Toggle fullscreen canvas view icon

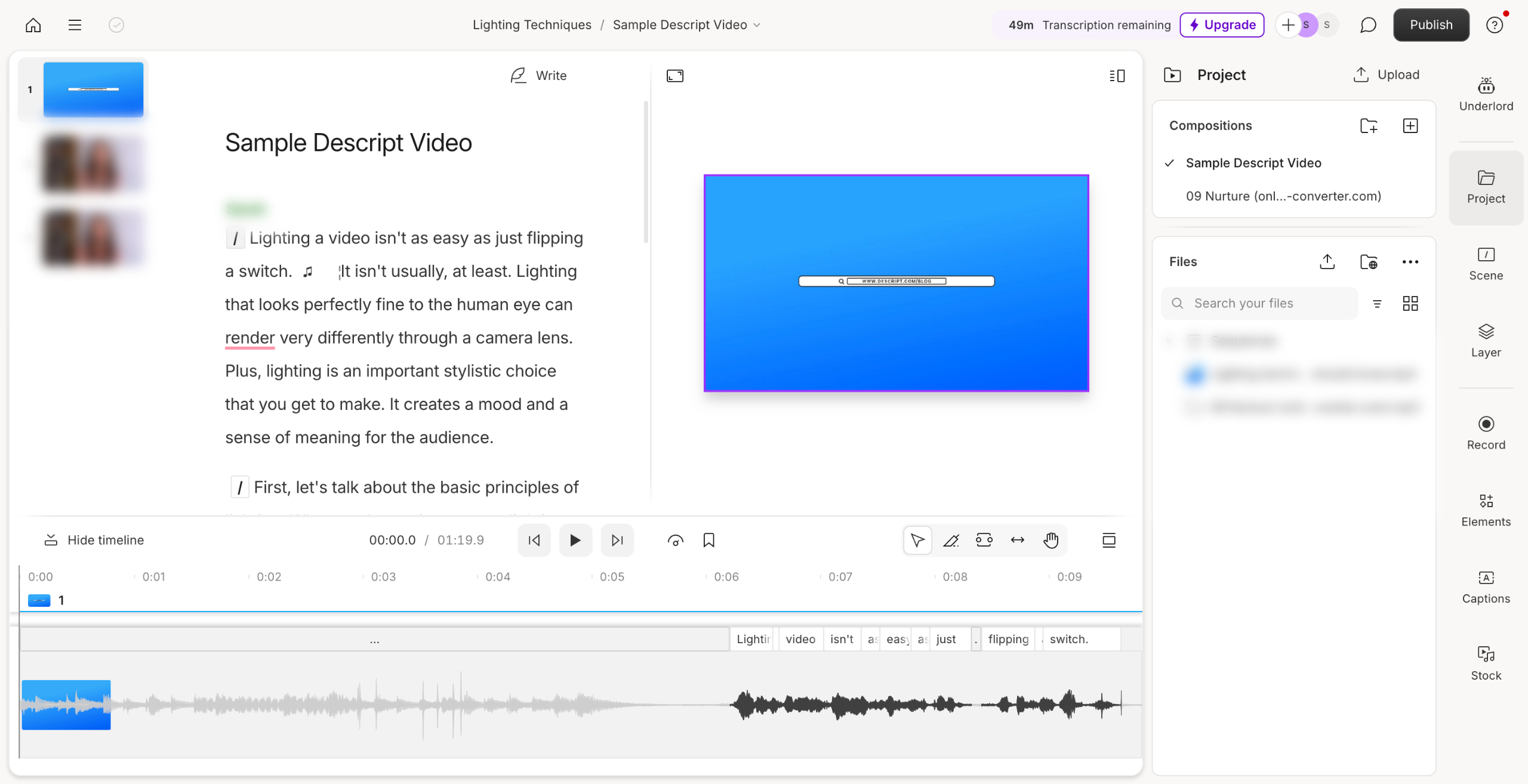click(x=674, y=76)
